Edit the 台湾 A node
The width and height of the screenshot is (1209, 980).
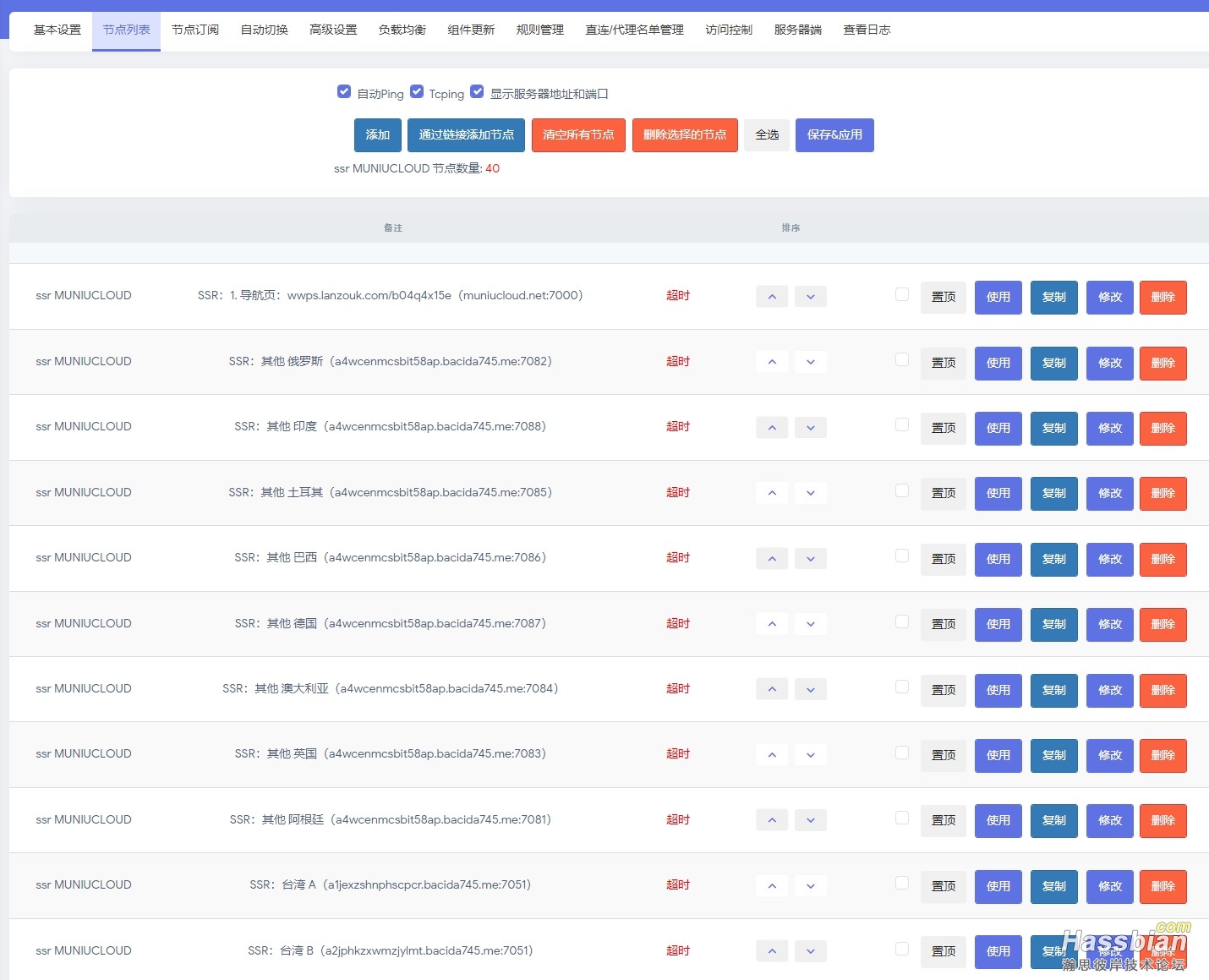point(1110,886)
